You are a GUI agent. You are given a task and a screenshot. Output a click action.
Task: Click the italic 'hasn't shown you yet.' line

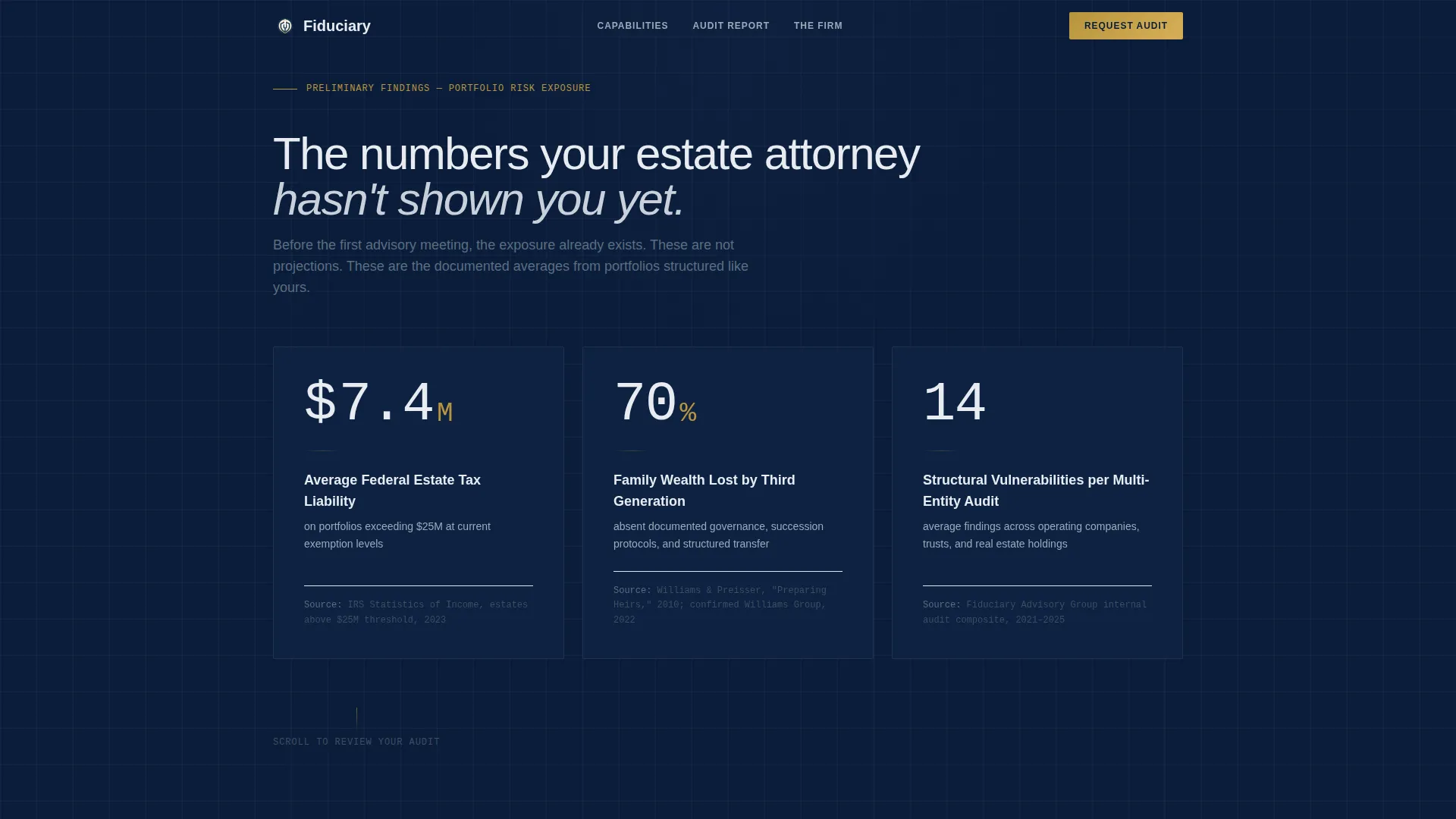[x=479, y=199]
